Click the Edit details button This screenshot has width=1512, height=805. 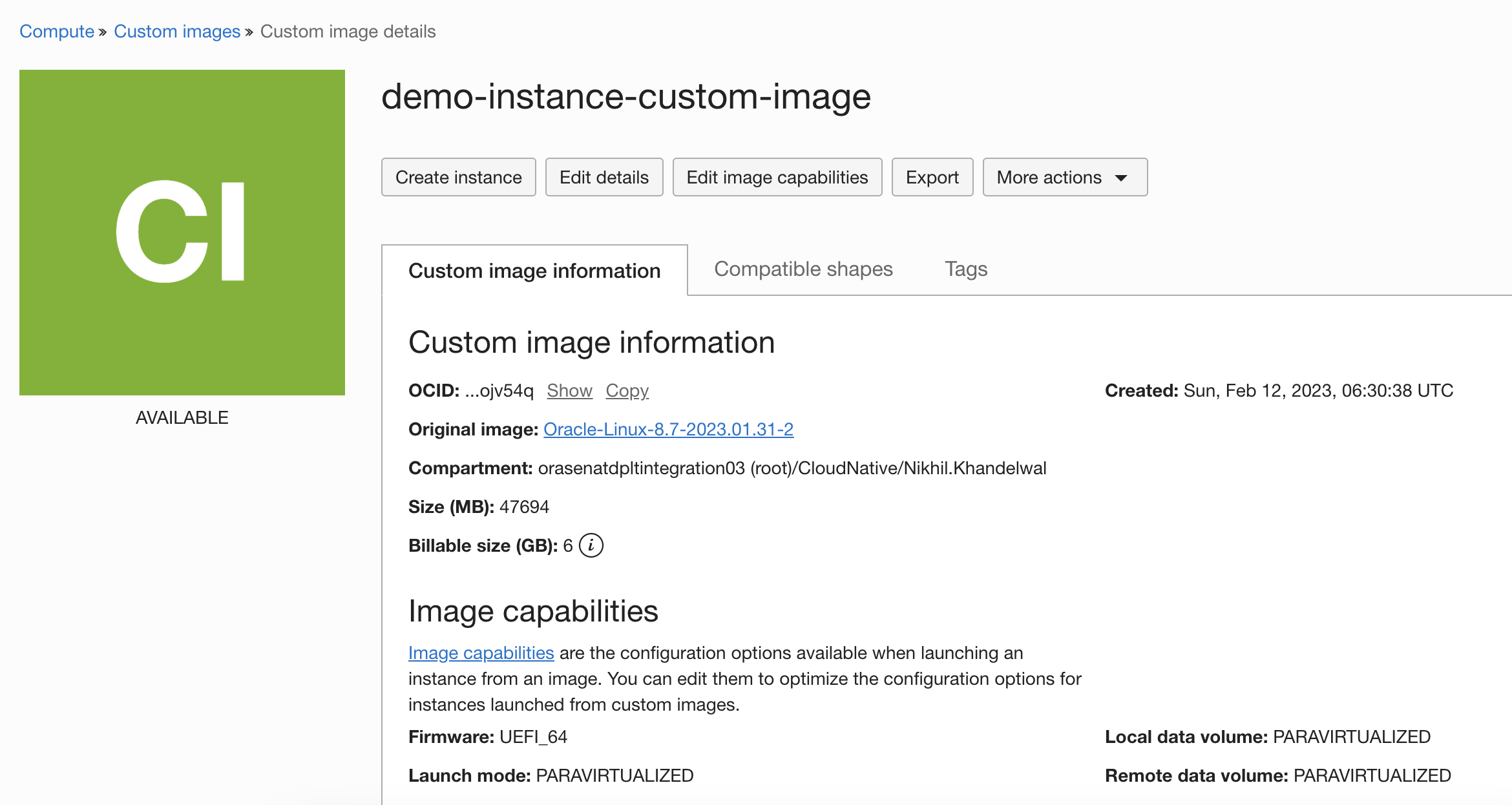(x=604, y=177)
